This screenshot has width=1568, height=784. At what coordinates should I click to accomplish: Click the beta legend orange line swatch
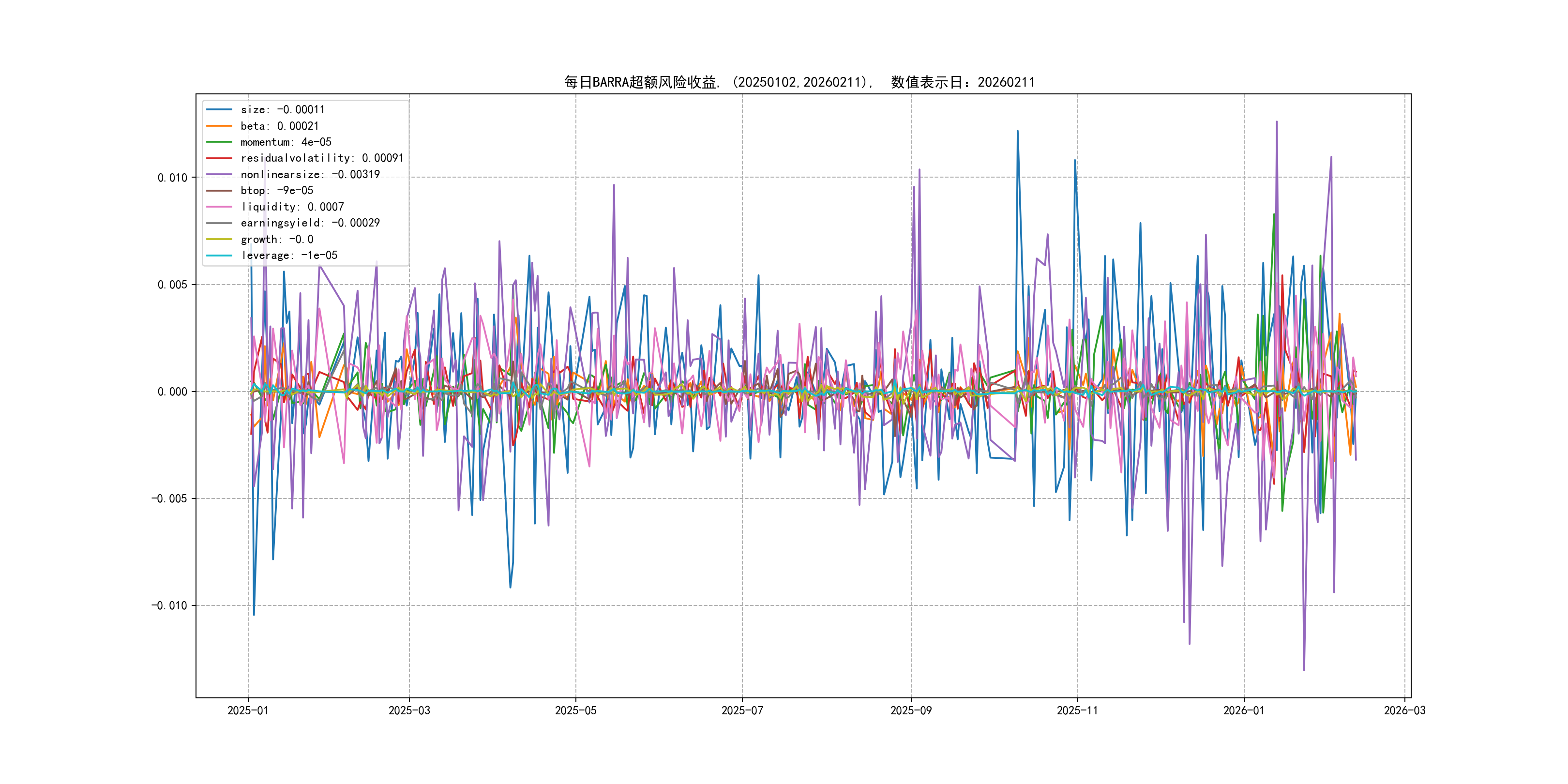pos(219,126)
